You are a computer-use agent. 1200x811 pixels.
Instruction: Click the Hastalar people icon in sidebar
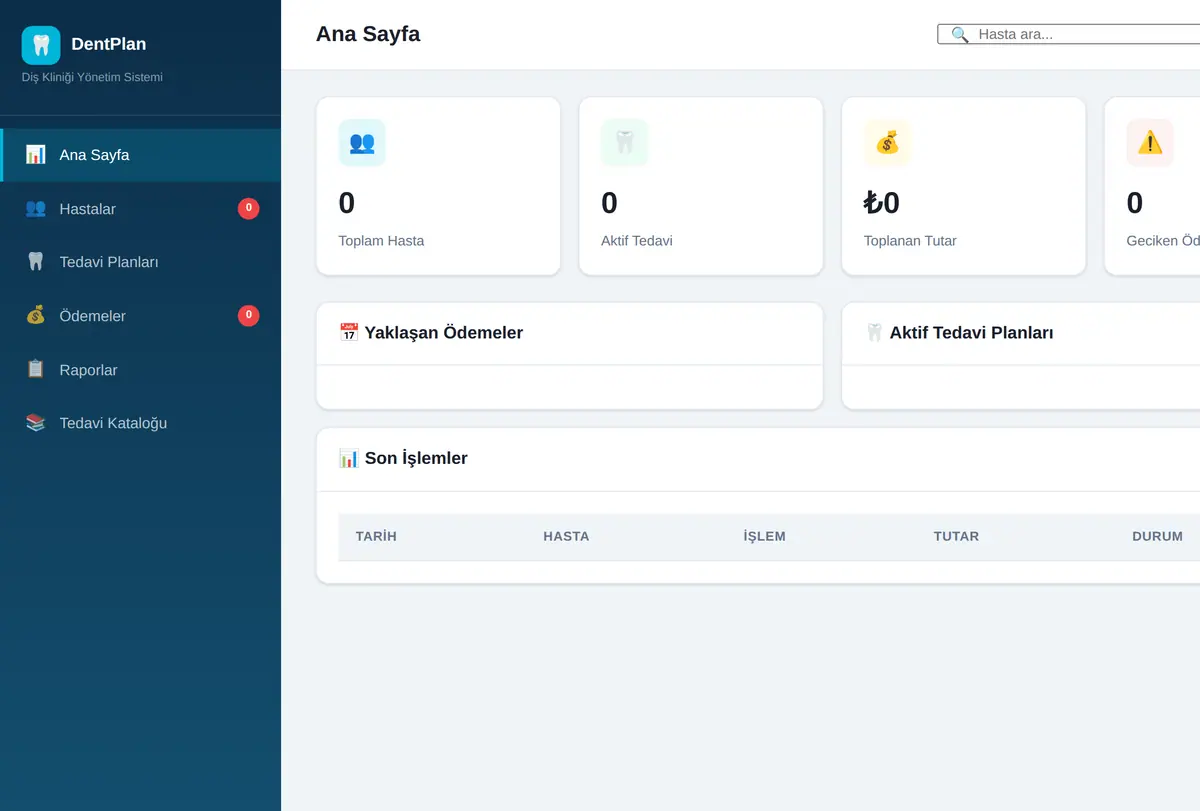point(36,208)
